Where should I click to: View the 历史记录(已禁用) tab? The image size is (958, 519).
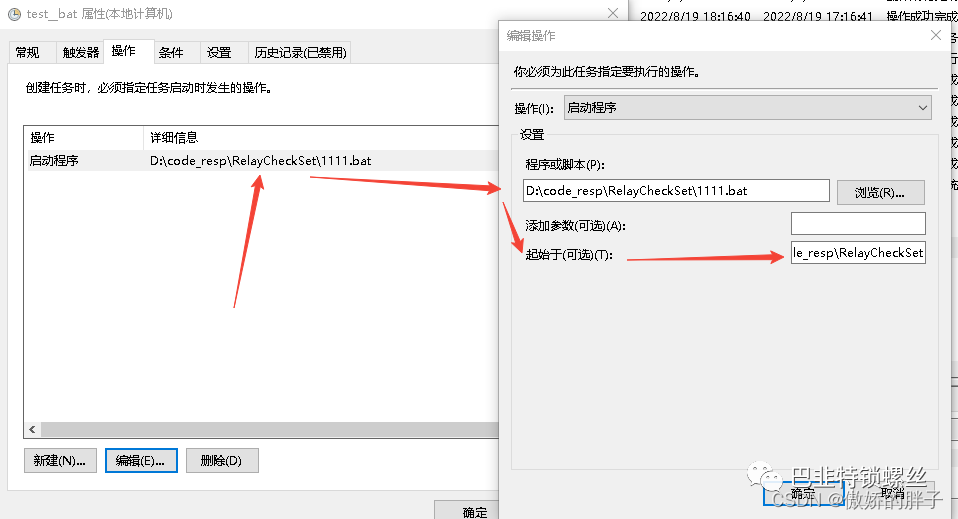(300, 53)
